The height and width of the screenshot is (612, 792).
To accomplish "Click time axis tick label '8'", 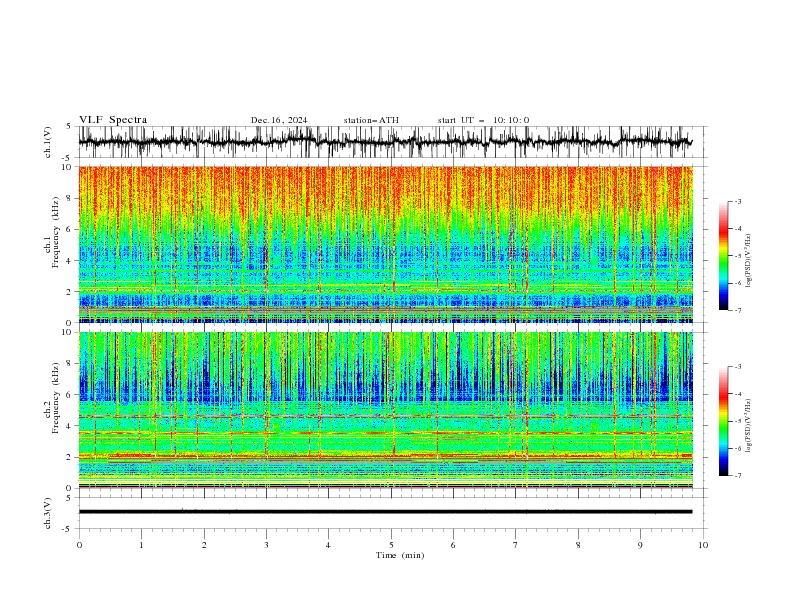I will pyautogui.click(x=578, y=545).
